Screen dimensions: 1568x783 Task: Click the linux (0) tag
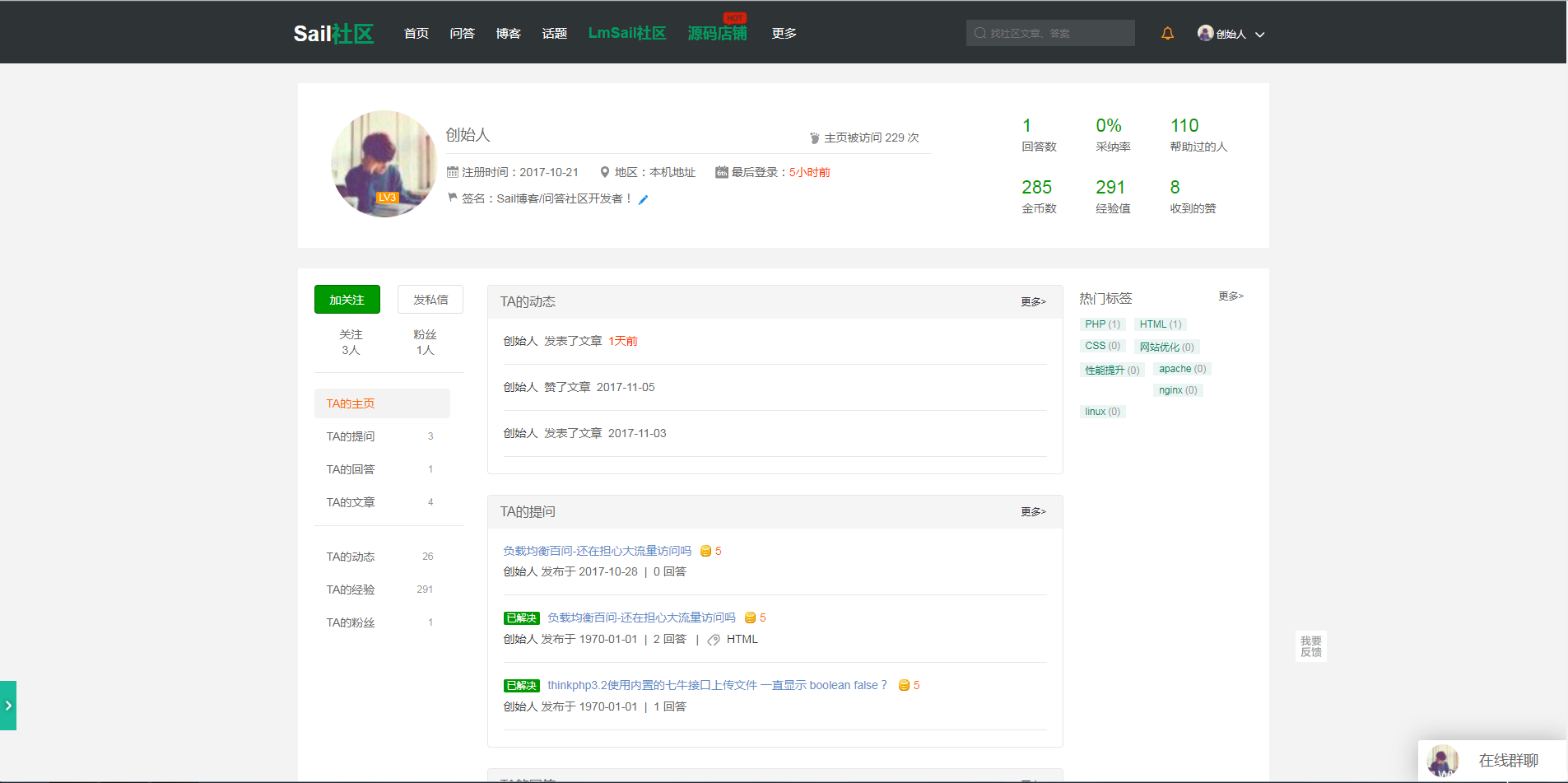pos(1102,412)
